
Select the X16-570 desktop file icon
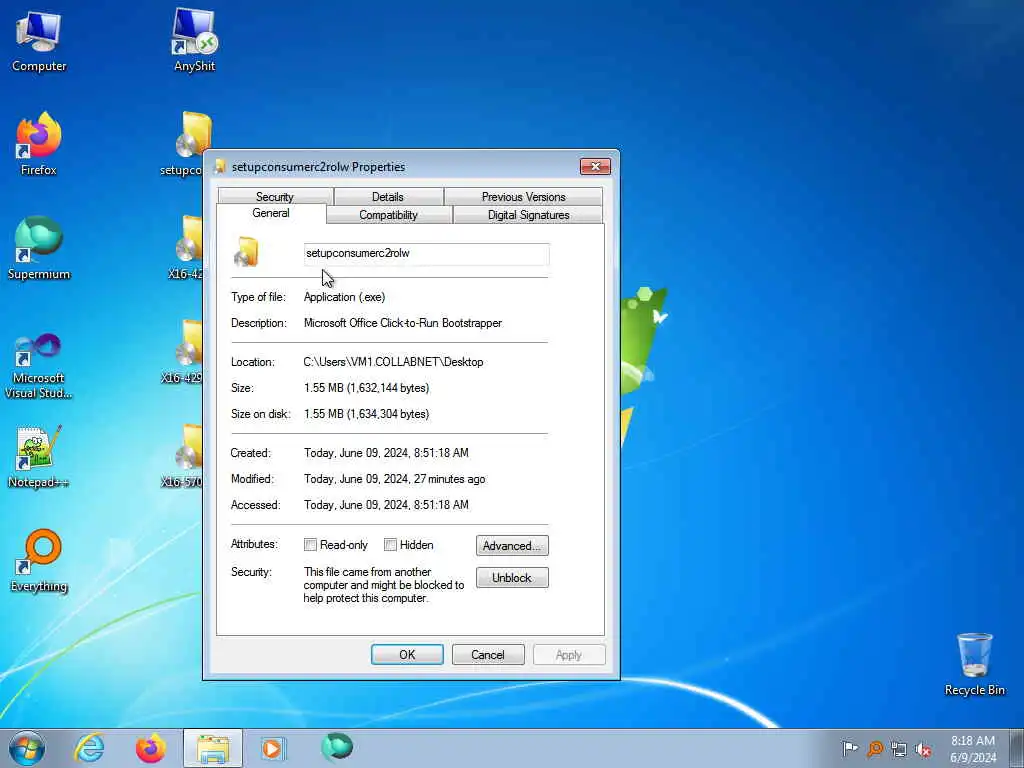(186, 457)
